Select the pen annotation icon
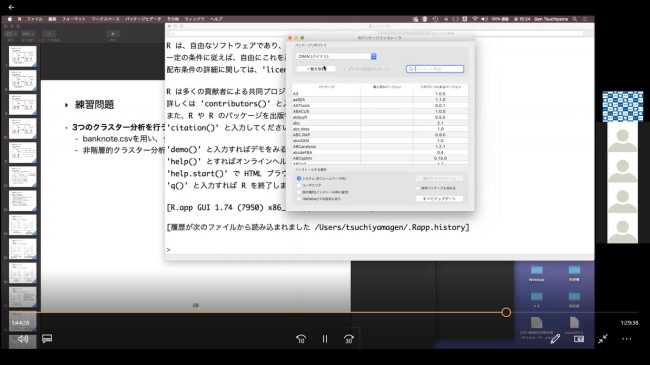The height and width of the screenshot is (365, 650). coord(555,339)
